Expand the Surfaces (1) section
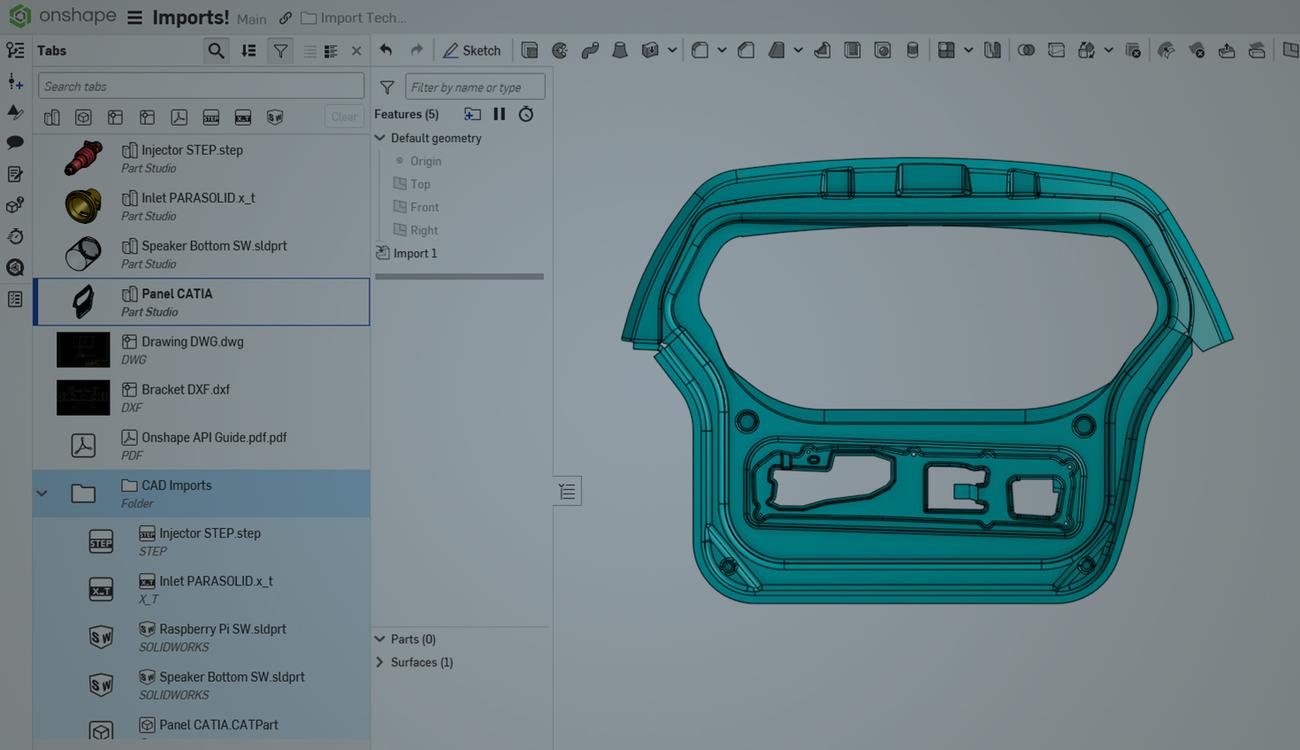Image resolution: width=1300 pixels, height=750 pixels. pos(380,662)
